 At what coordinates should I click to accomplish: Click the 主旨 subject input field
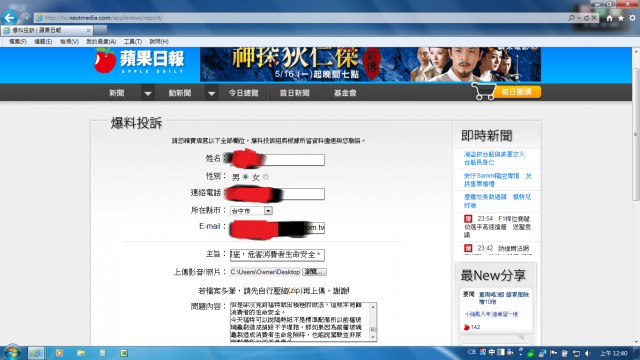(277, 255)
